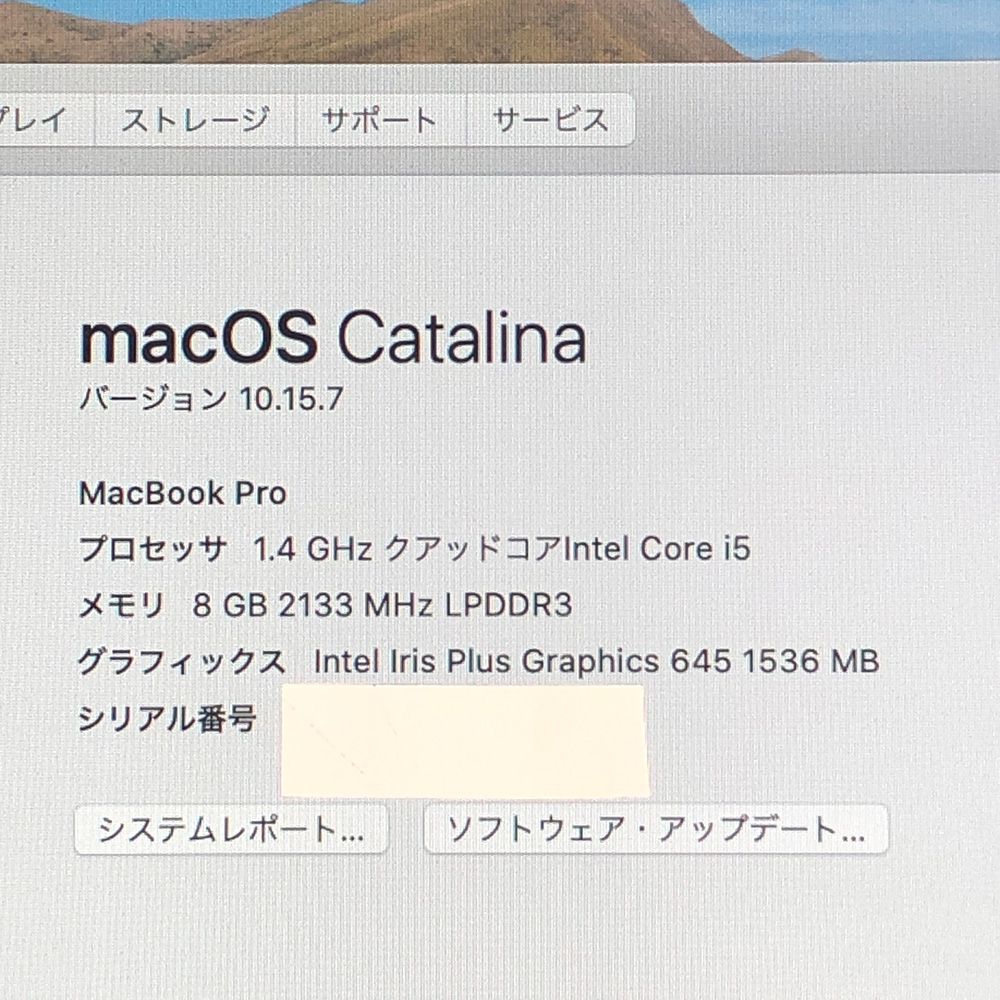Select the 1.4 GHz Intel Core i5 text

[502, 549]
